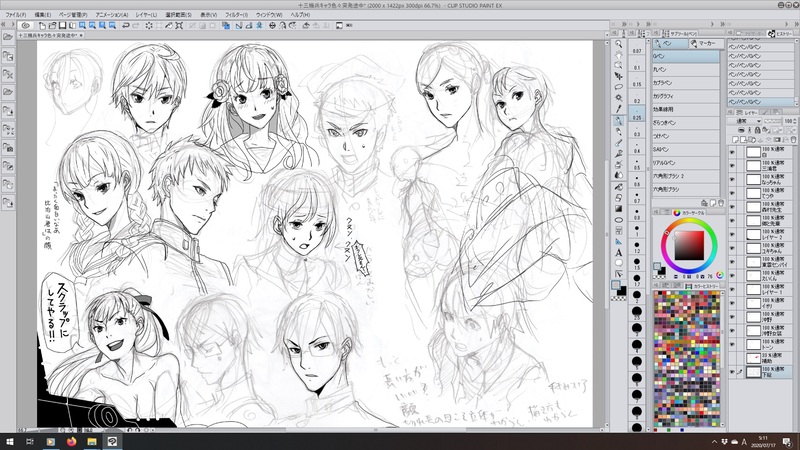Viewport: 800px width, 450px height.
Task: Click the Redo arrow in command bar
Action: [136, 26]
